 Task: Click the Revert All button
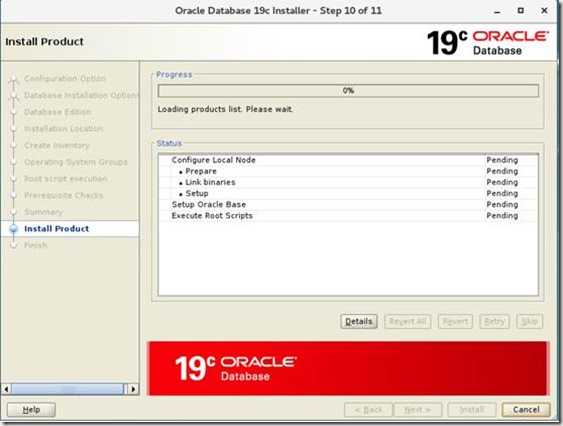click(x=408, y=321)
